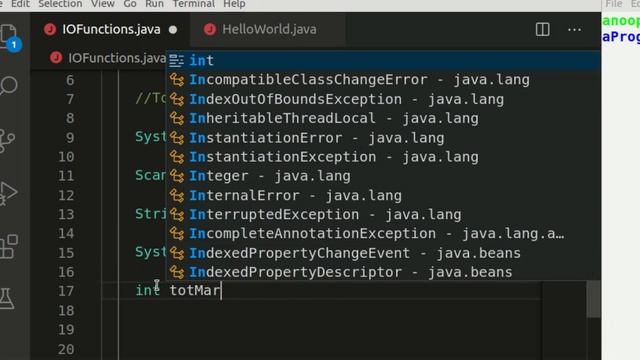Click line number 20 in gutter
This screenshot has width=640, height=360.
(x=66, y=349)
